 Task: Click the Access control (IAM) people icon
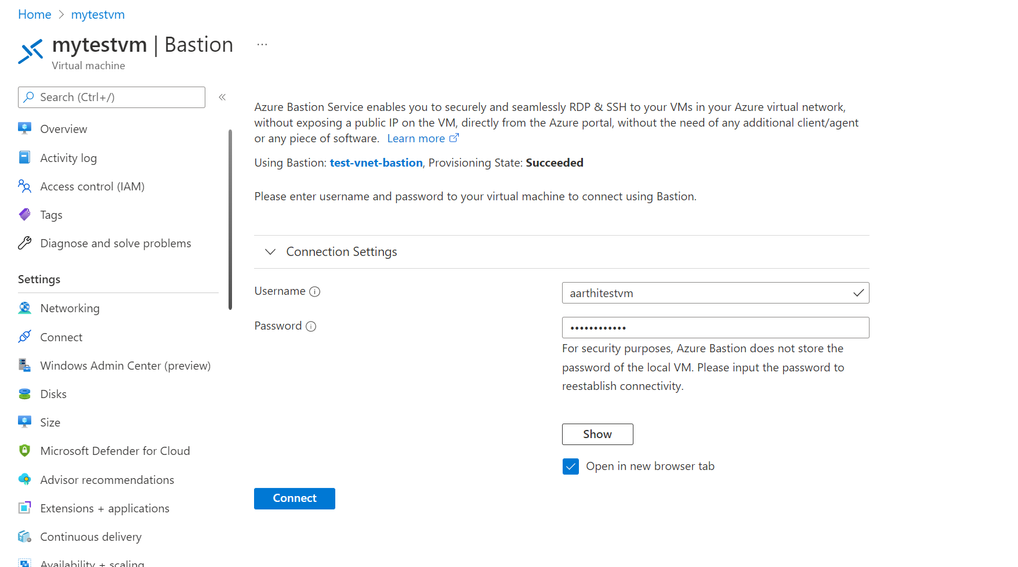coord(25,186)
